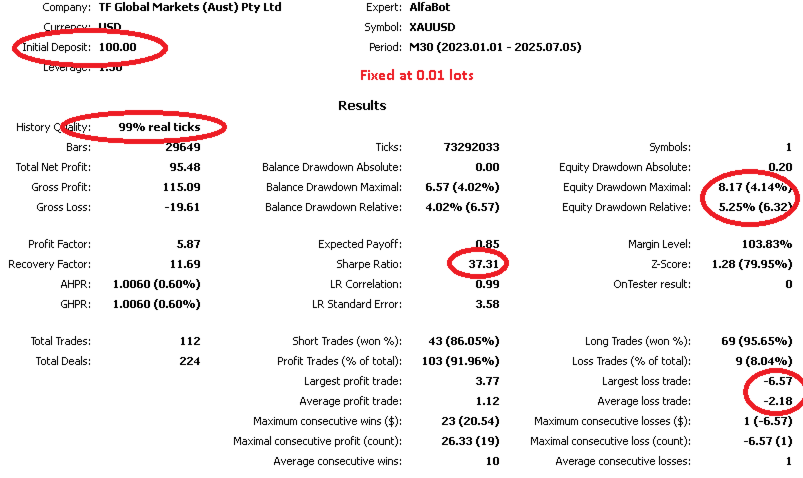Viewport: 803px width, 478px height.
Task: Click the red 'Fixed at 0.01 lots' note
Action: pyautogui.click(x=416, y=75)
